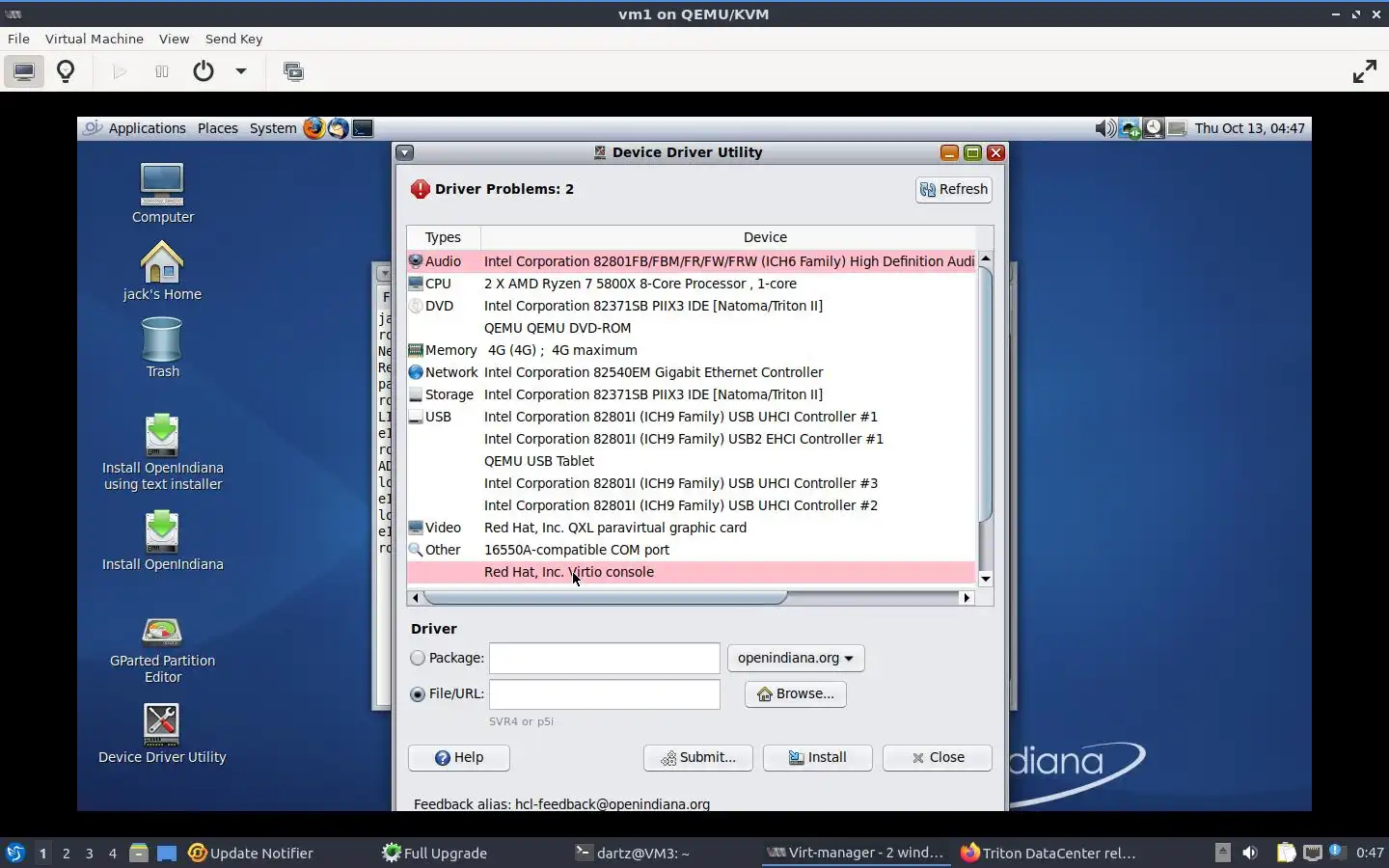Click the Run virtual machine play icon

click(120, 71)
